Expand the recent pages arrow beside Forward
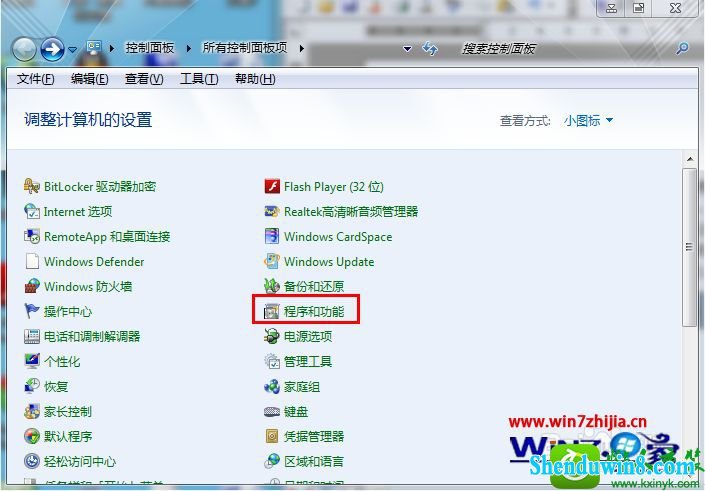The height and width of the screenshot is (491, 705). 72,49
